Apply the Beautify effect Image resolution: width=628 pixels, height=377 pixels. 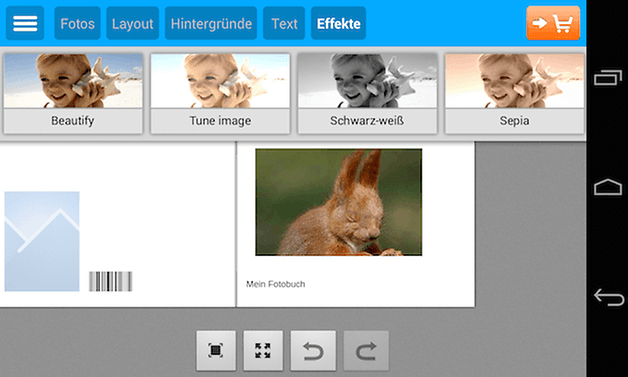(x=73, y=94)
